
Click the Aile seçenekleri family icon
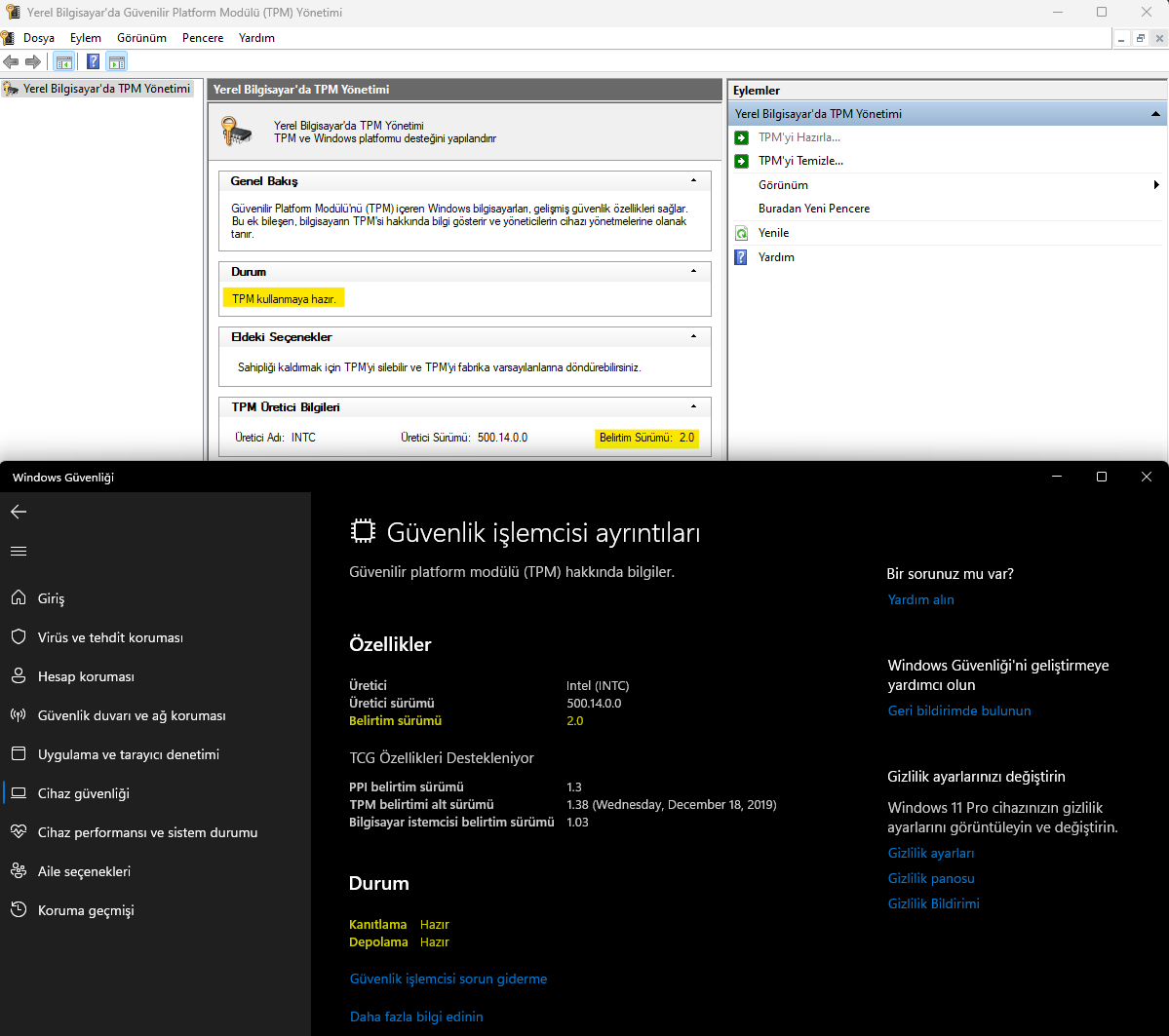[x=19, y=870]
